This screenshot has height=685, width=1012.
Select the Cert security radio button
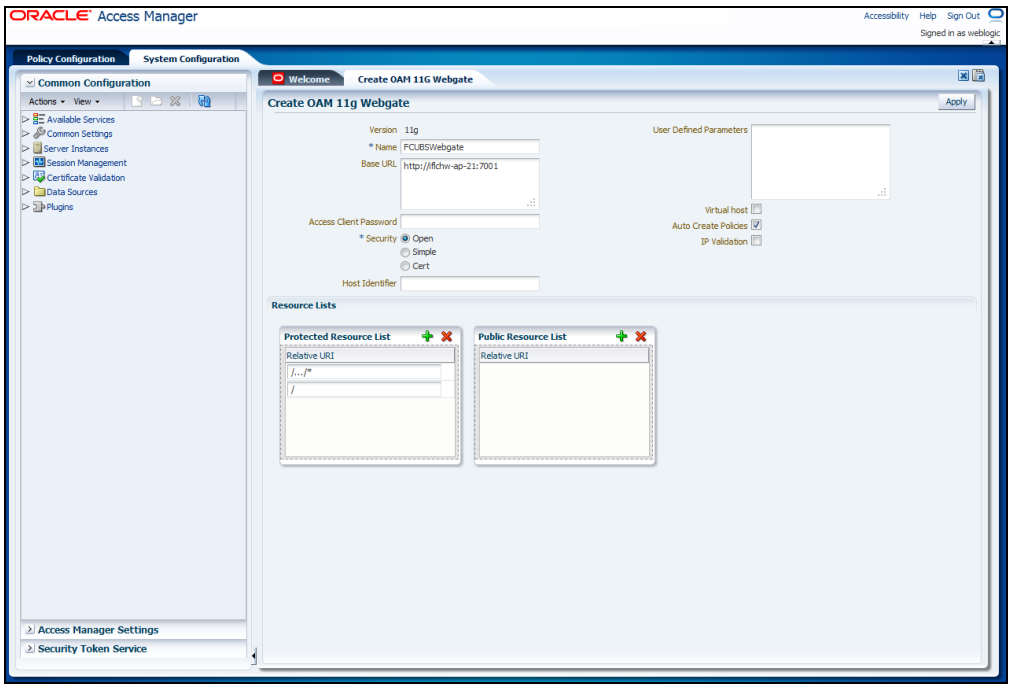pos(405,266)
